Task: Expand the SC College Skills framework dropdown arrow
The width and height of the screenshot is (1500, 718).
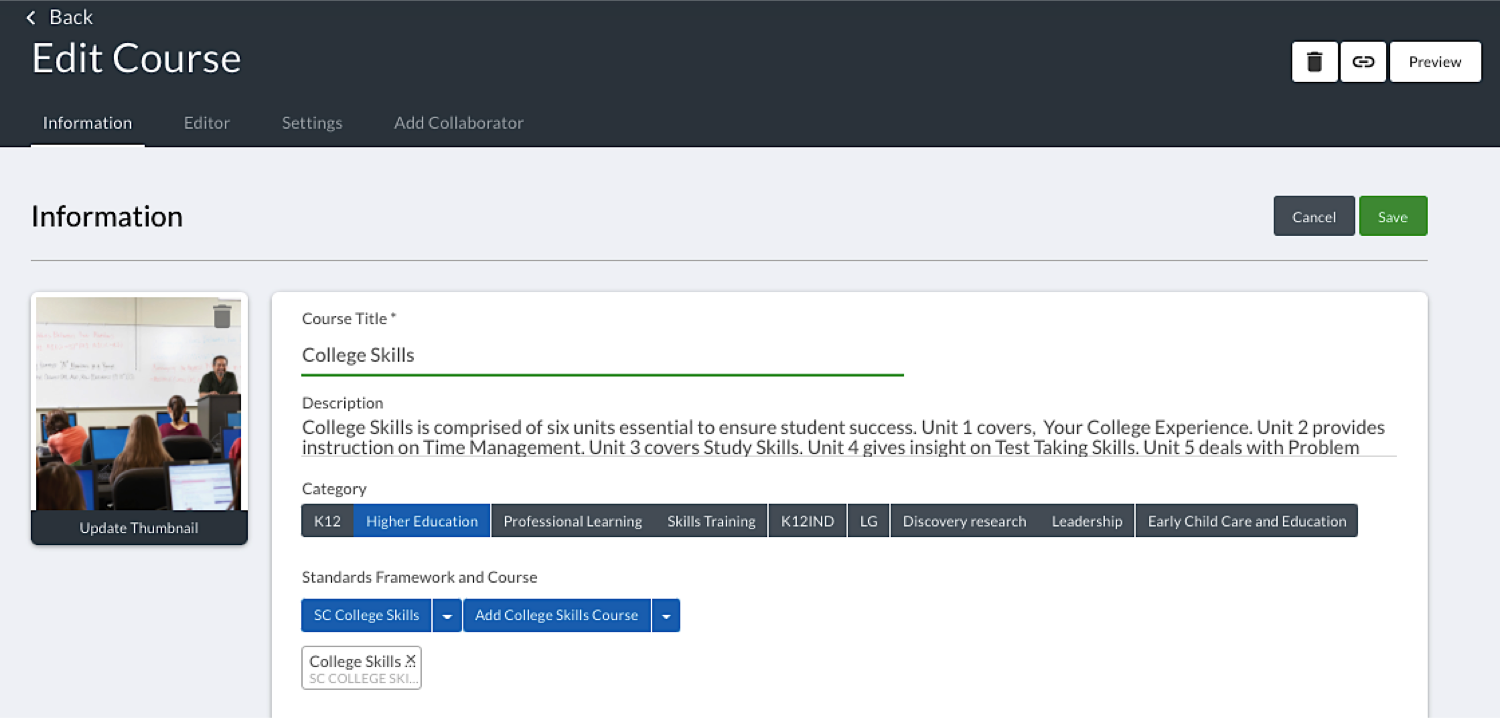Action: click(x=446, y=615)
